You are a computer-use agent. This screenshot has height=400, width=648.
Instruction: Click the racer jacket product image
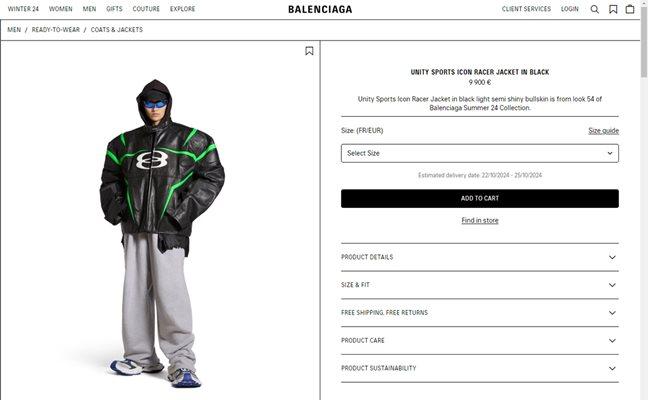pos(162,233)
